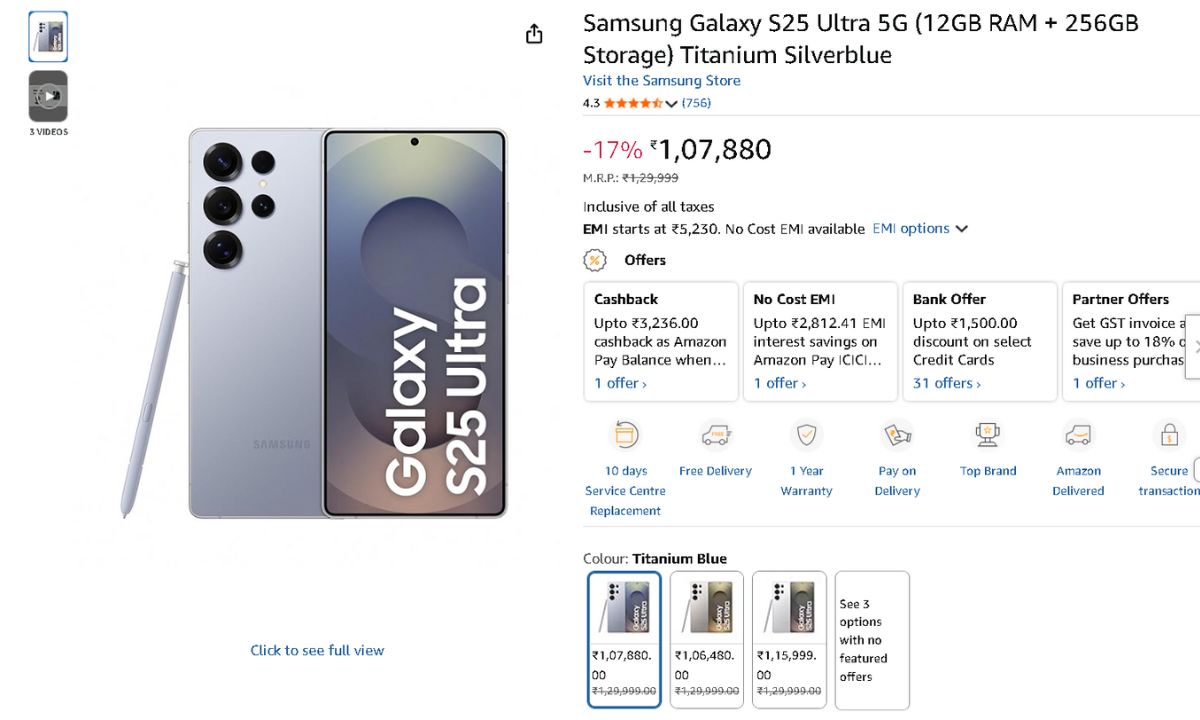This screenshot has height=720, width=1200.
Task: Click the Free Delivery truck icon
Action: click(x=715, y=435)
